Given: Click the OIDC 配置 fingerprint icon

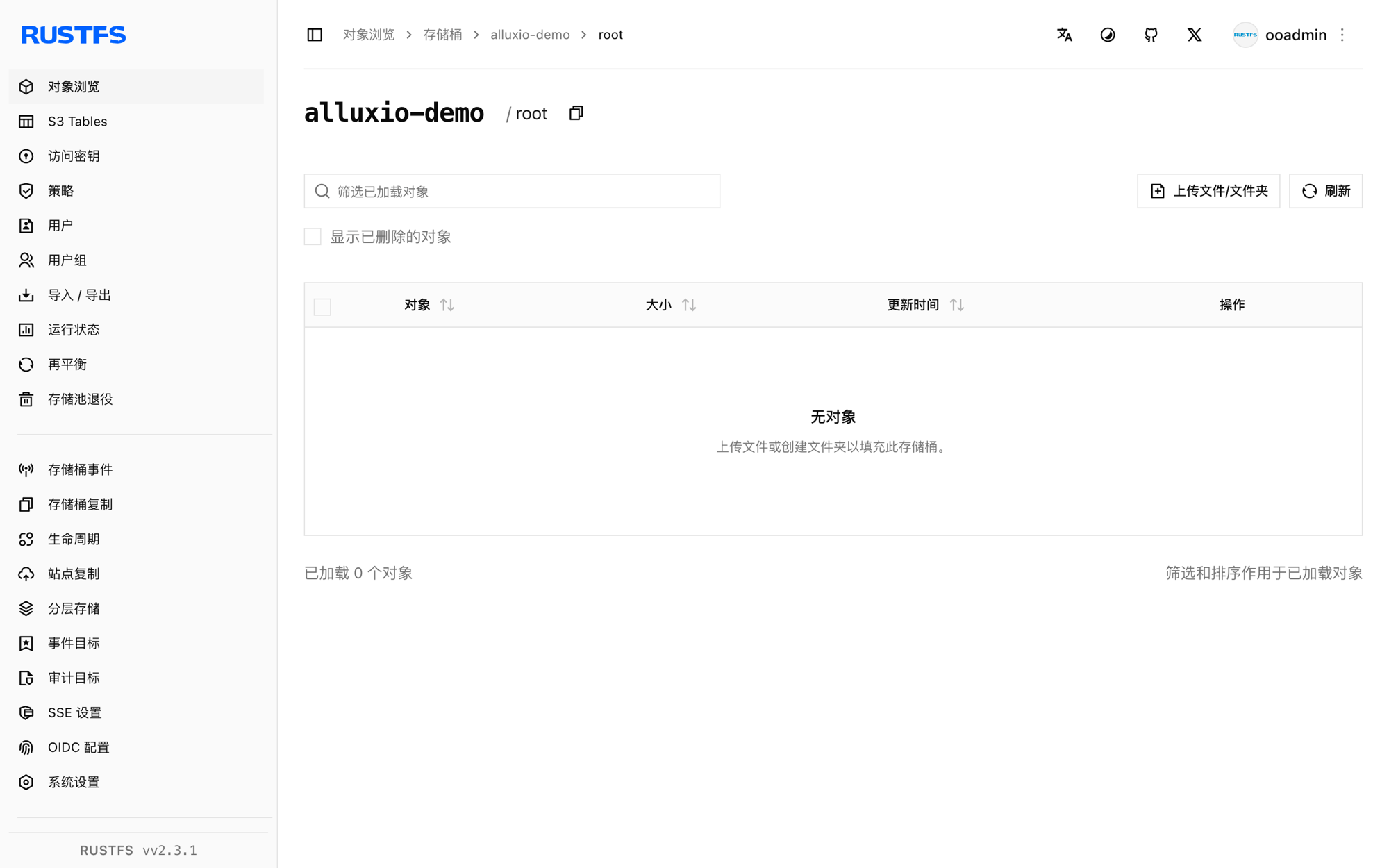Looking at the screenshot, I should coord(26,748).
